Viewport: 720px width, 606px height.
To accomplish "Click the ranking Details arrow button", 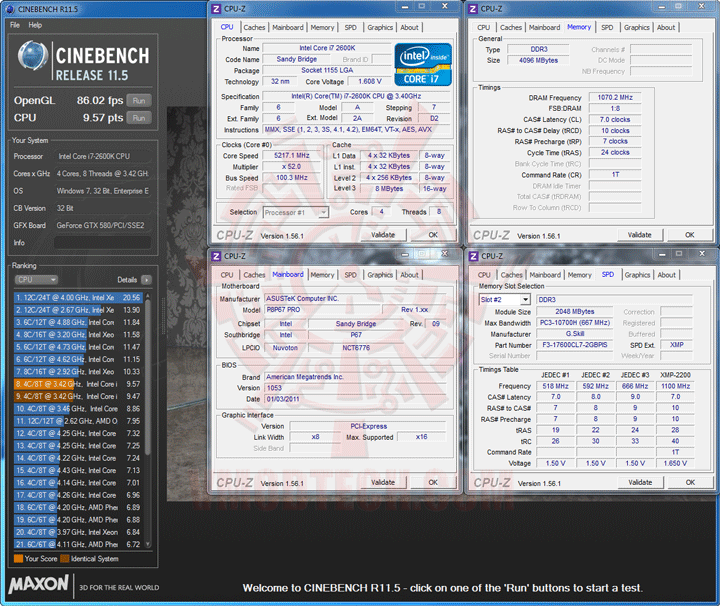I will pyautogui.click(x=146, y=280).
